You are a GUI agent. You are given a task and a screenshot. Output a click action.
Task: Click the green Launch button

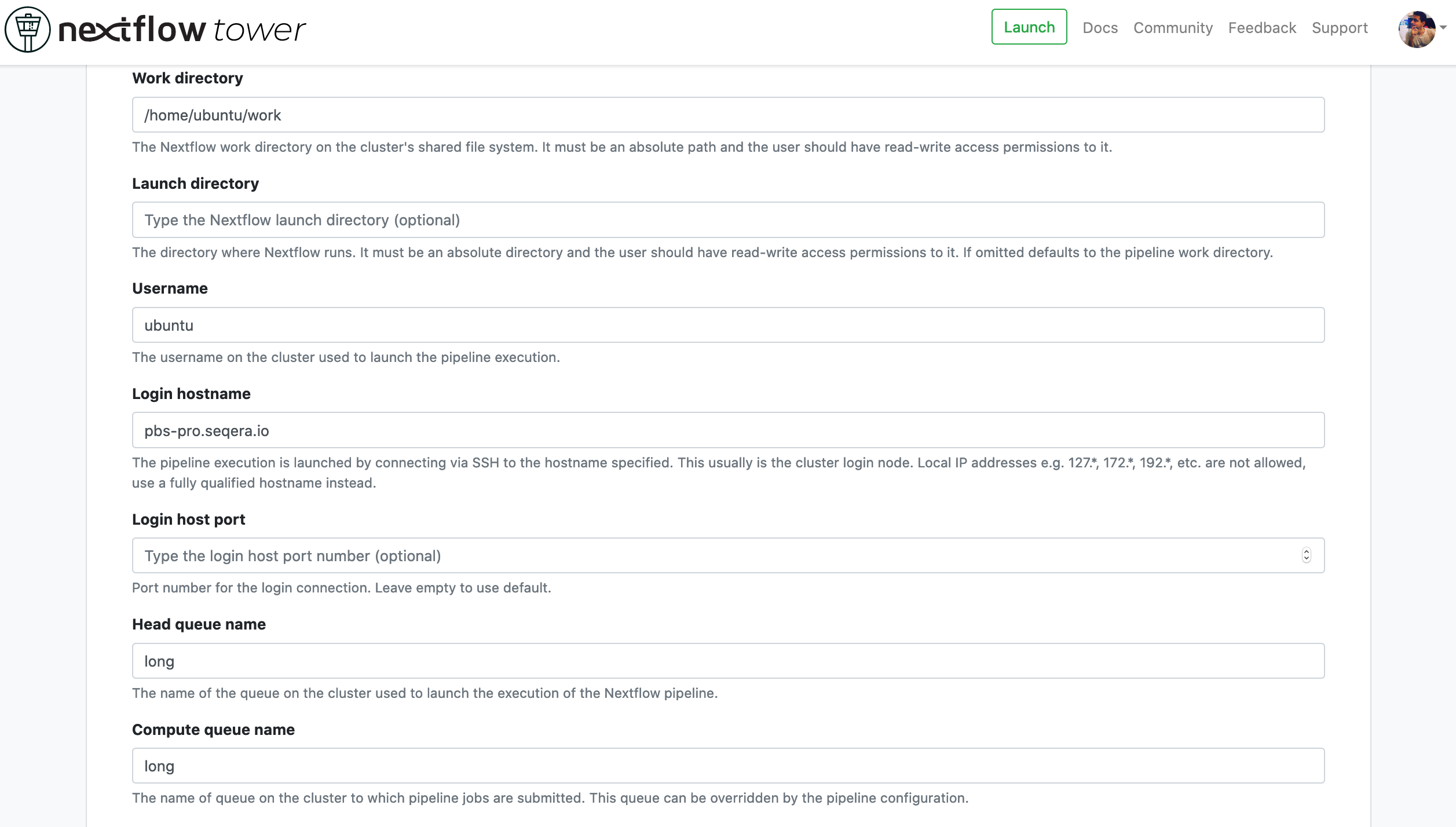[x=1029, y=27]
